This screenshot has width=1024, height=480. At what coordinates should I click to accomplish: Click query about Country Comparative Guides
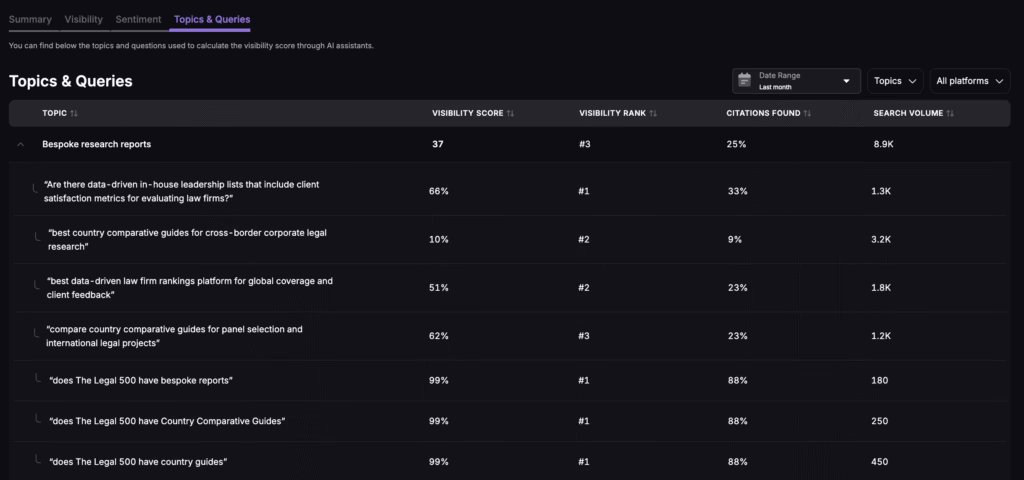(167, 421)
